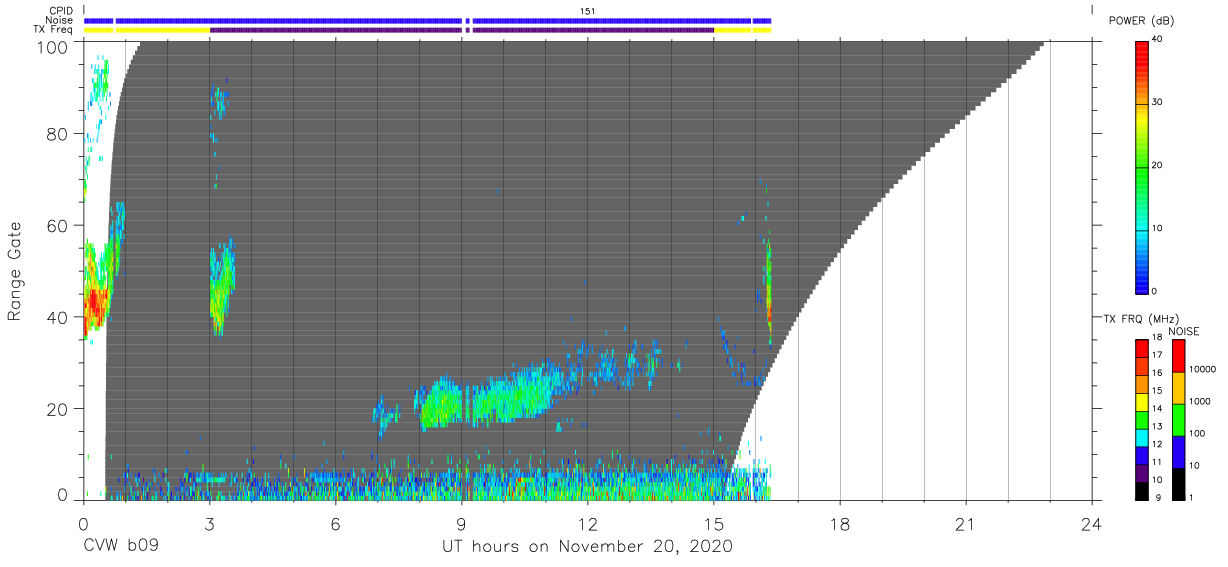The width and height of the screenshot is (1228, 567).
Task: Click the 40 tick on the POWER colorbar
Action: [1158, 40]
